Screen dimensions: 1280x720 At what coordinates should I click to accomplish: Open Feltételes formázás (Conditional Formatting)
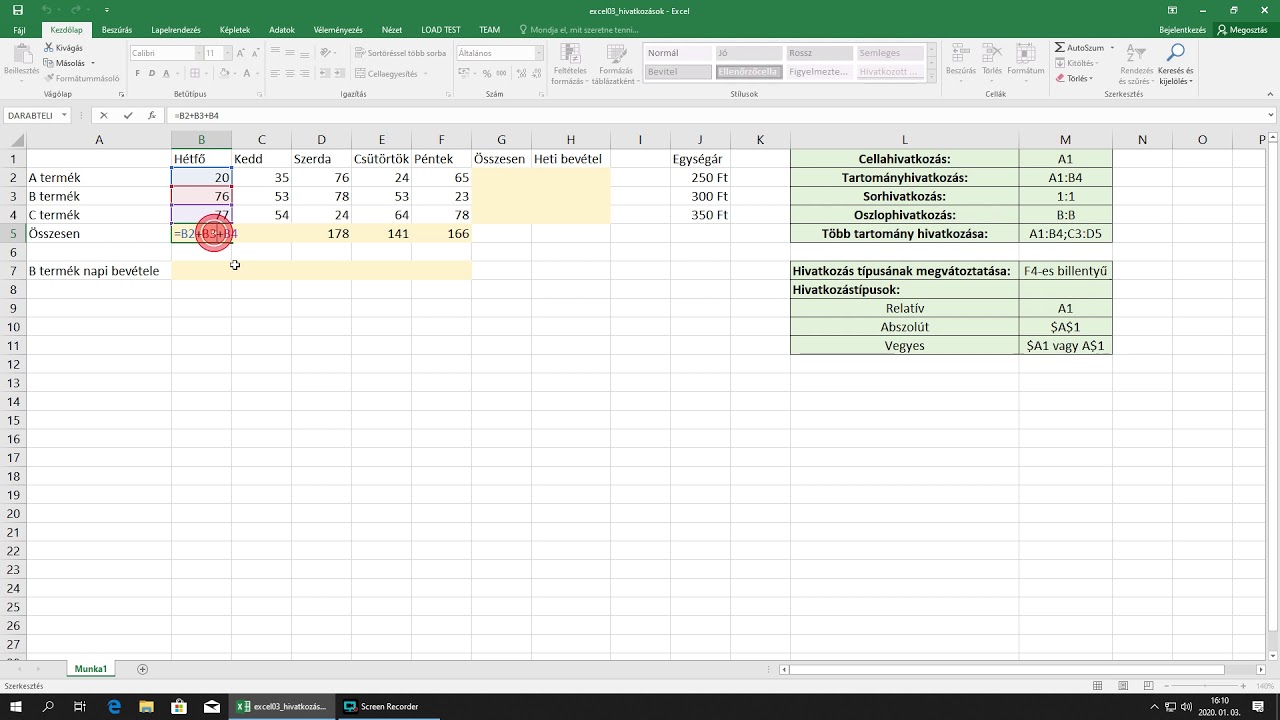tap(569, 64)
